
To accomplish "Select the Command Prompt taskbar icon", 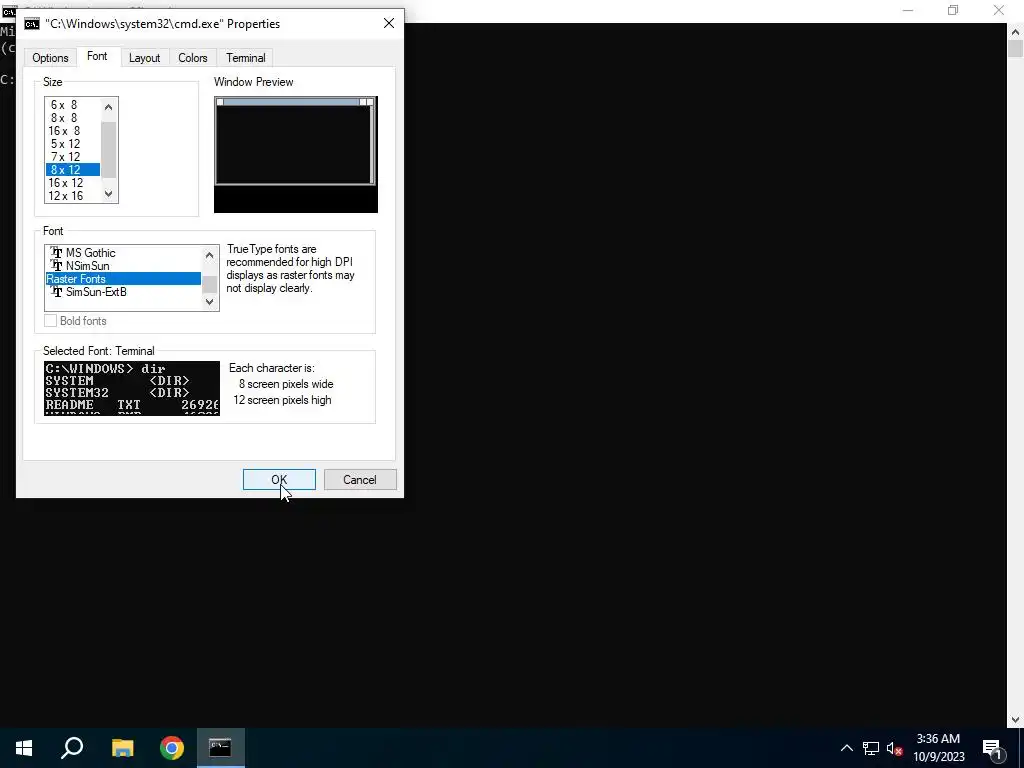I will (x=220, y=748).
